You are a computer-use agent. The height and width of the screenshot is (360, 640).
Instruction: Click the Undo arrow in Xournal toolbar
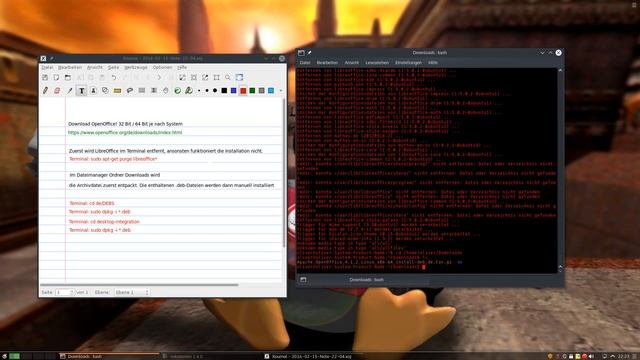click(113, 77)
